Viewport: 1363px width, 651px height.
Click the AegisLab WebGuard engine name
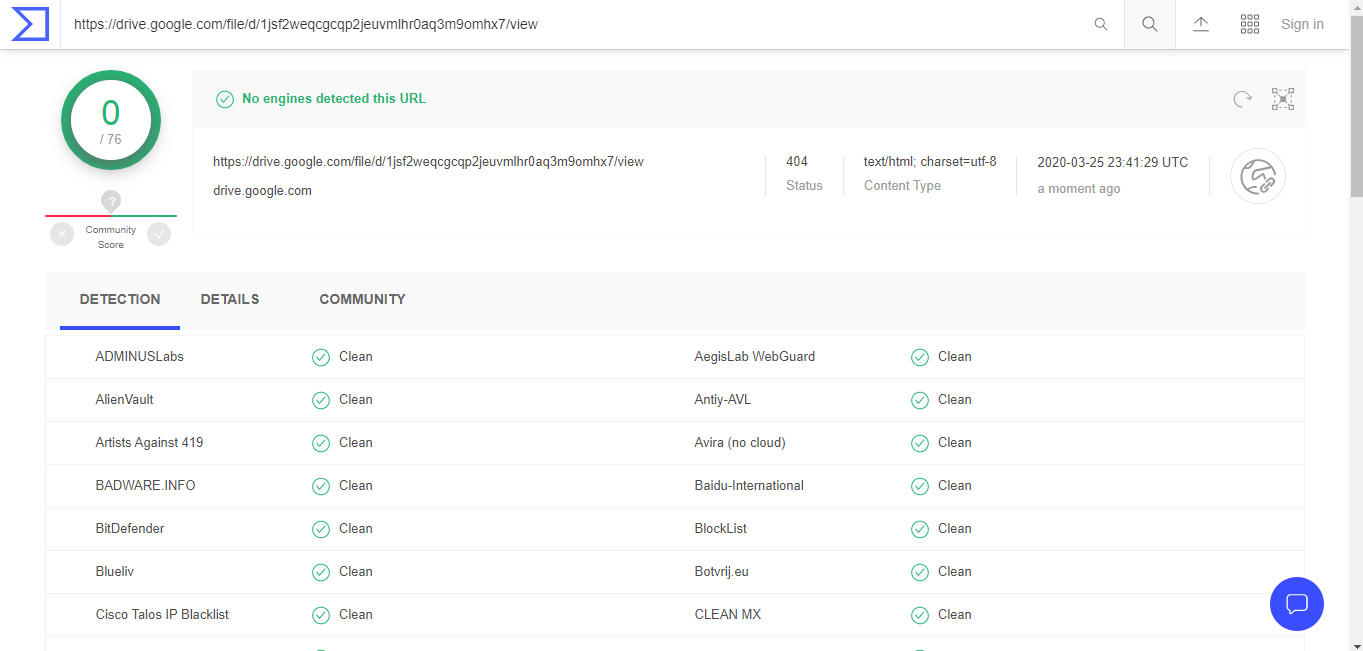click(755, 356)
